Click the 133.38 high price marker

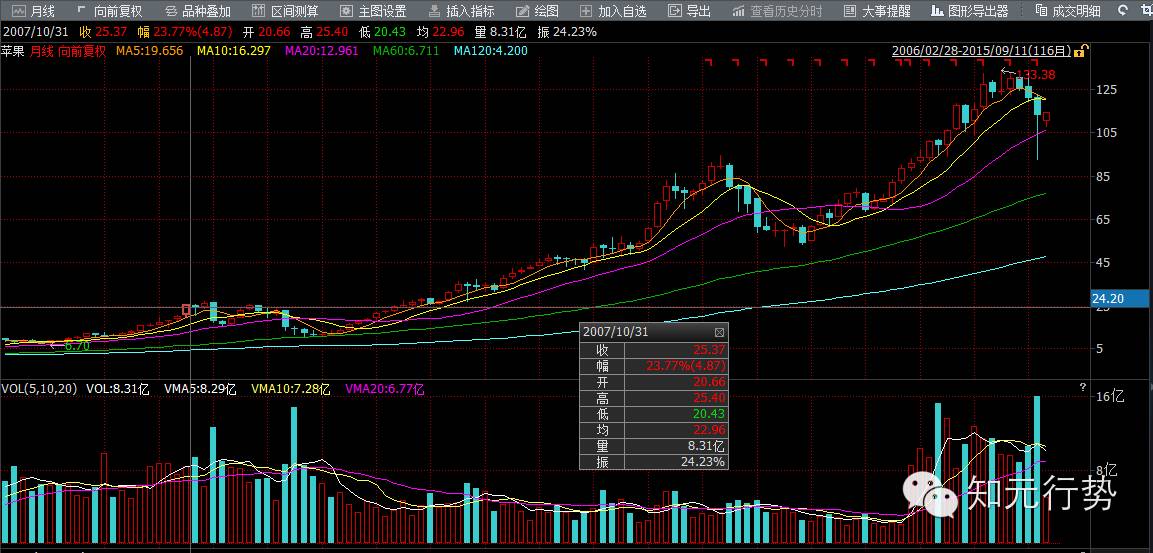tap(1036, 74)
